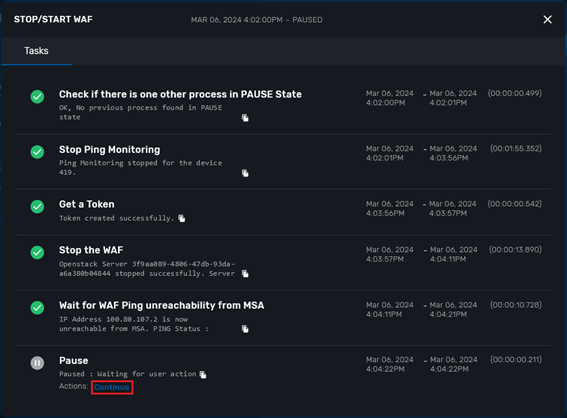Copy the PAUSE state check output
Image resolution: width=567 pixels, height=418 pixels.
[245, 118]
